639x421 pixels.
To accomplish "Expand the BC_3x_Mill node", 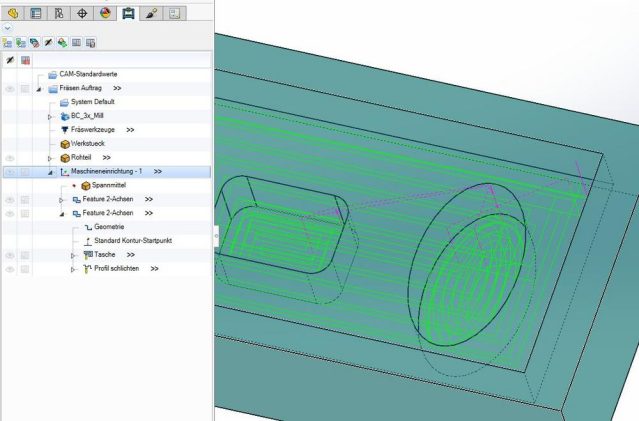I will click(x=50, y=116).
